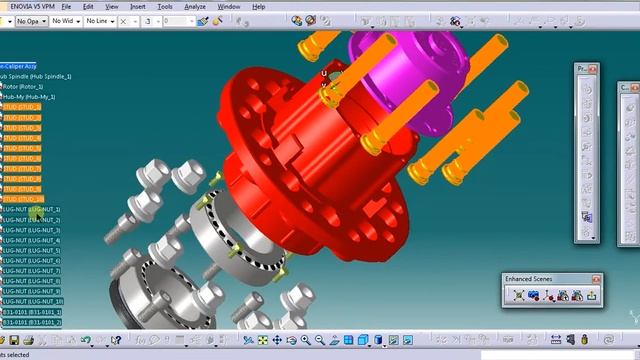Click the Painter icon in graphic properties toolbar
This screenshot has height=360, width=640.
click(x=203, y=21)
